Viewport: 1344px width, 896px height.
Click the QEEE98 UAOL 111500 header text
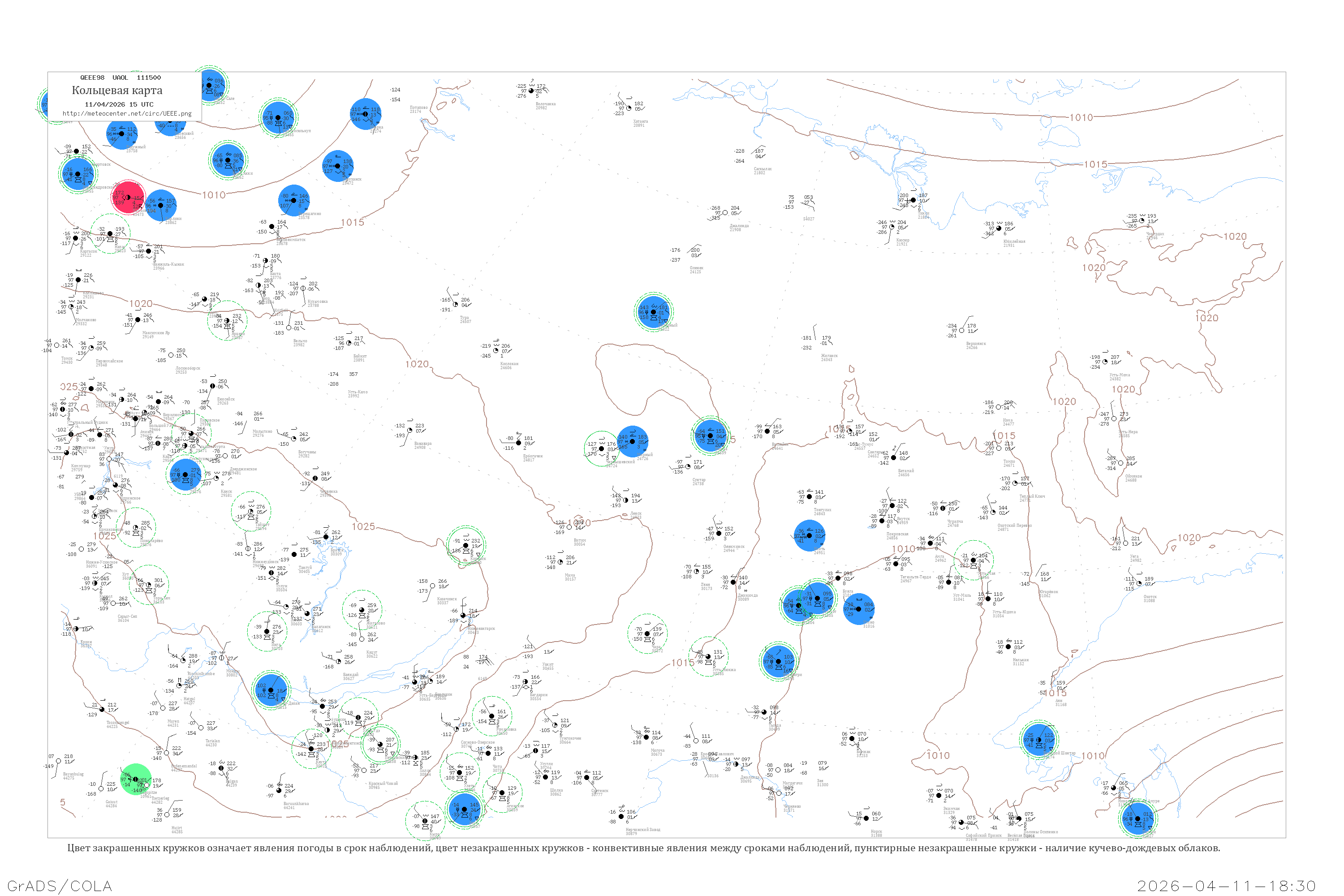(120, 78)
